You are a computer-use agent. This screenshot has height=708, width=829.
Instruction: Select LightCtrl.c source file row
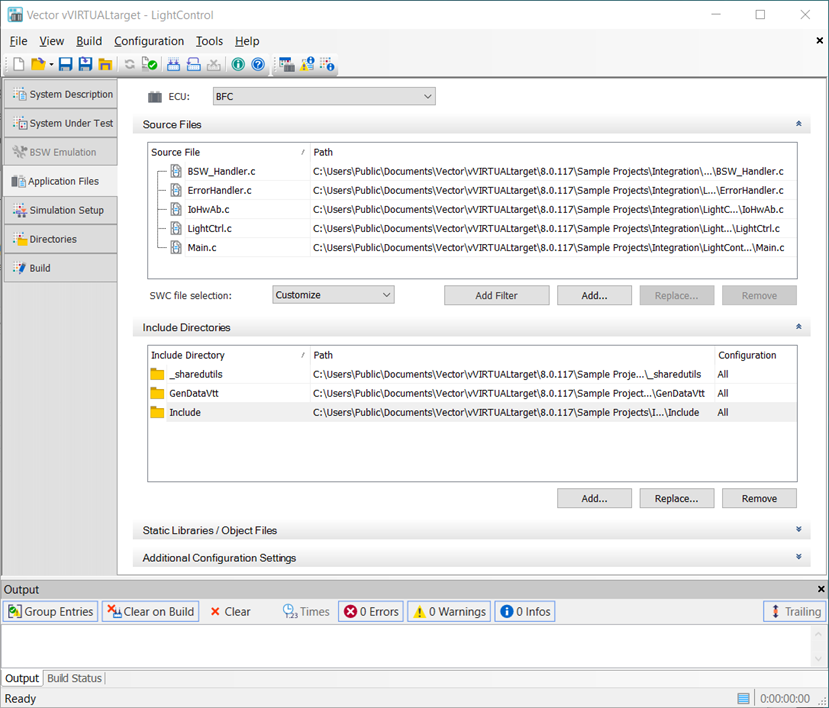472,228
